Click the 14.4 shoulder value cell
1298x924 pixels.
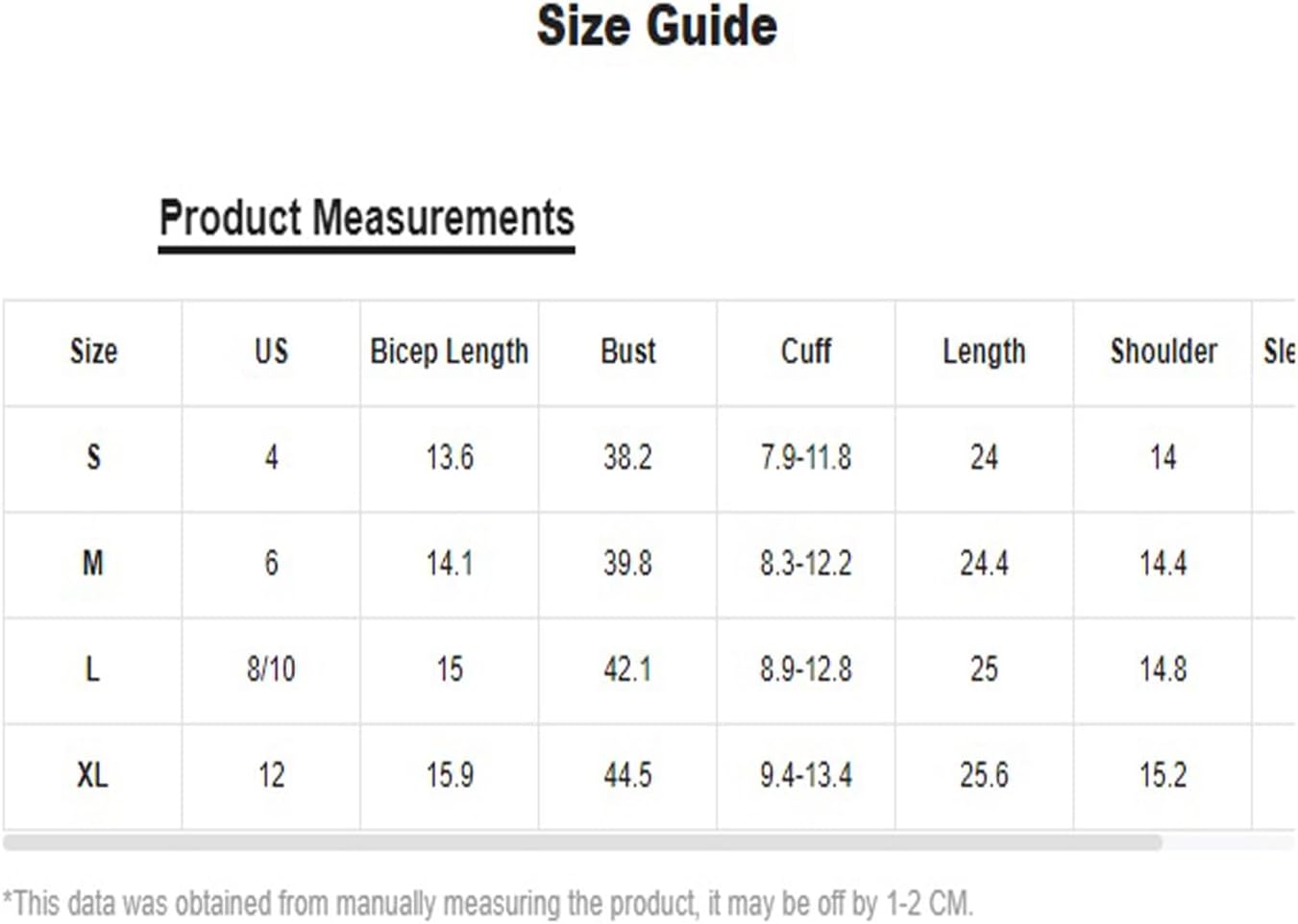pyautogui.click(x=1163, y=563)
